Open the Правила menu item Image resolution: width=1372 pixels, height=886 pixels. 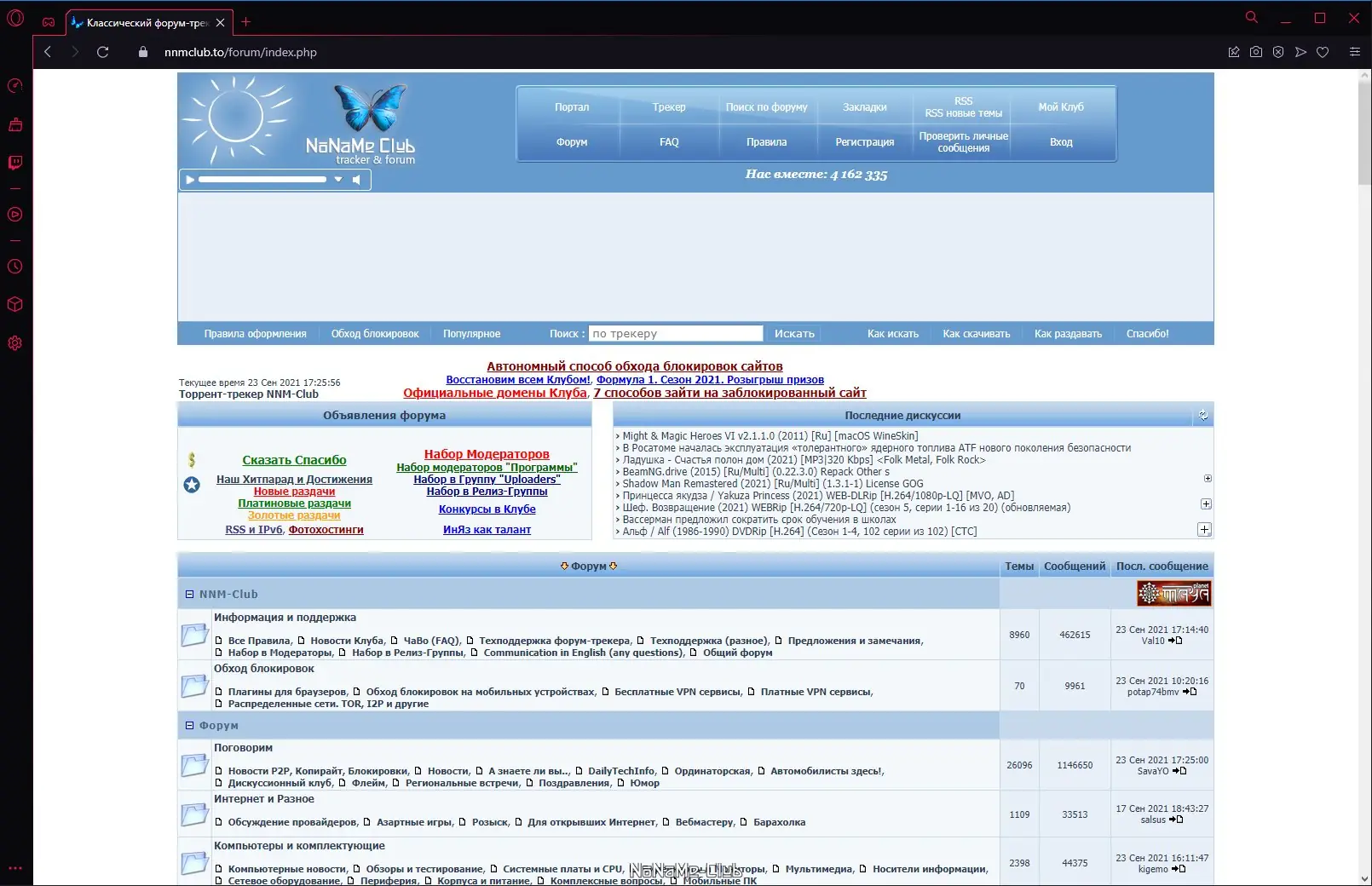point(766,142)
